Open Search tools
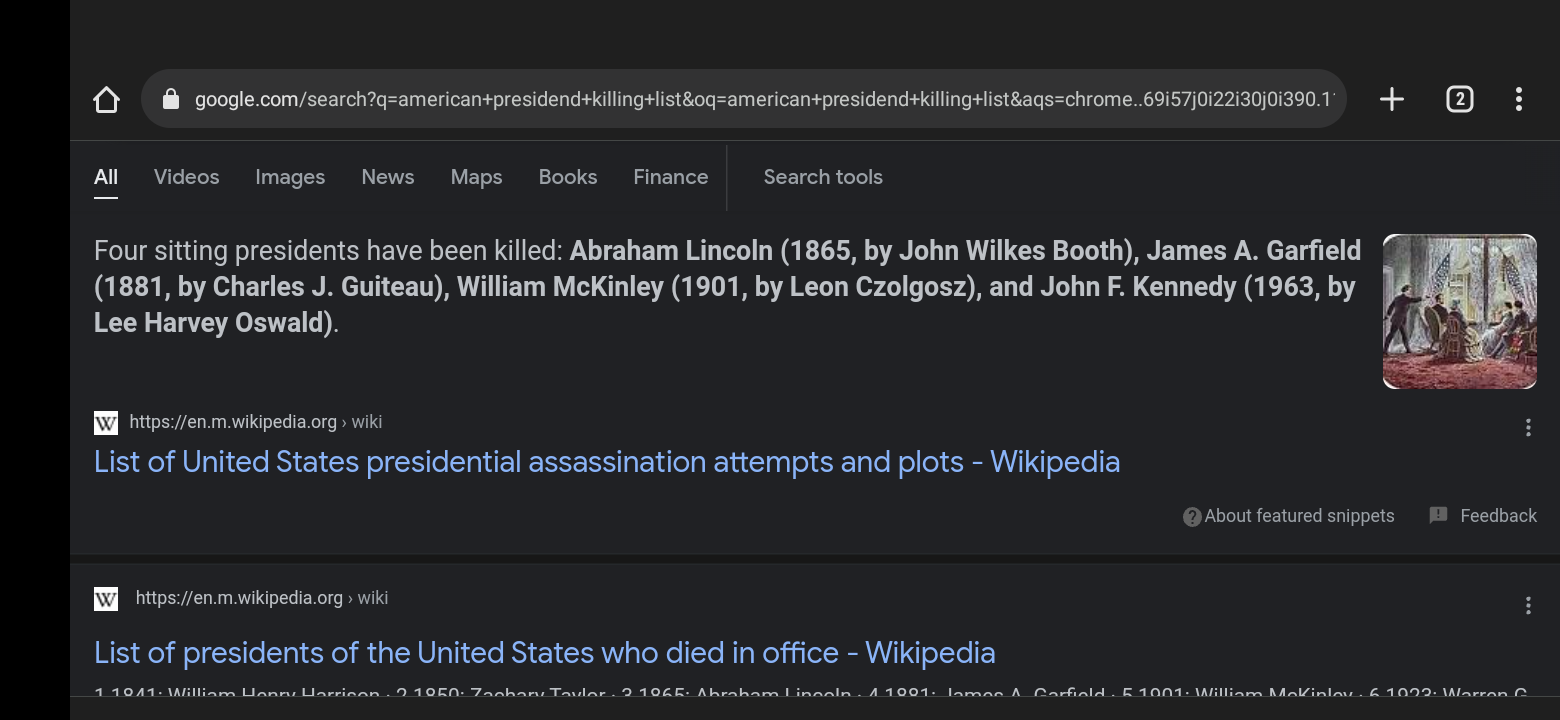The height and width of the screenshot is (720, 1560). click(x=823, y=177)
